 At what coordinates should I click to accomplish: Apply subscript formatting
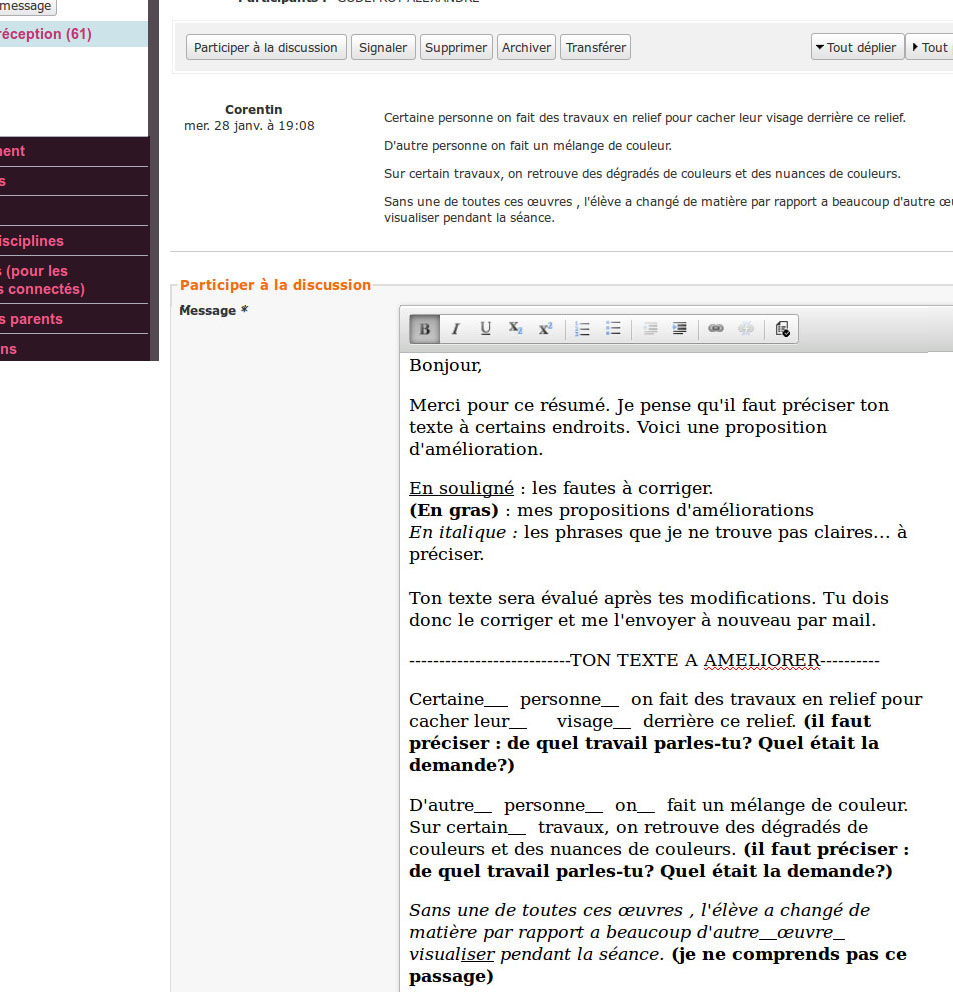click(x=515, y=329)
